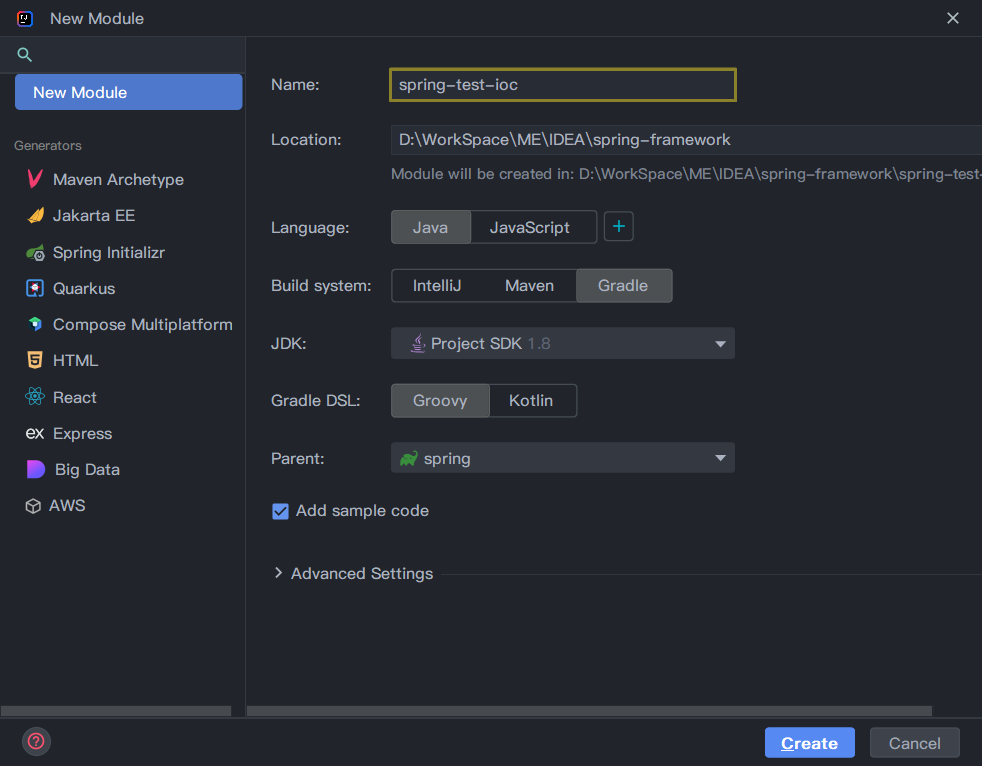Select New Module in the sidebar

click(128, 92)
